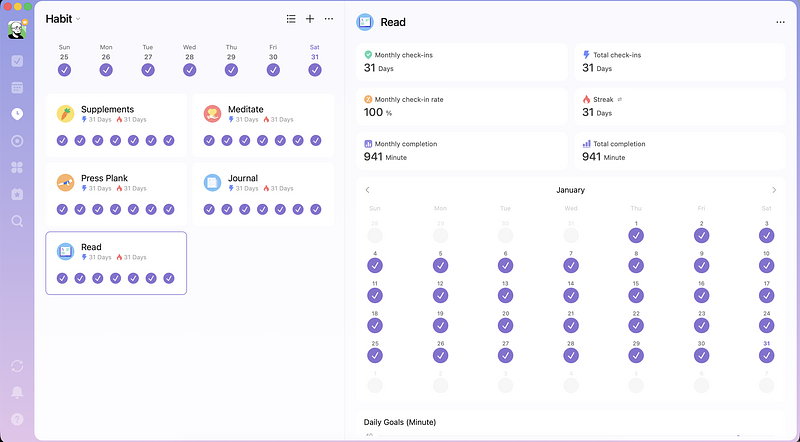800x442 pixels.
Task: Uncheck January 4 in Read calendar
Action: click(375, 265)
